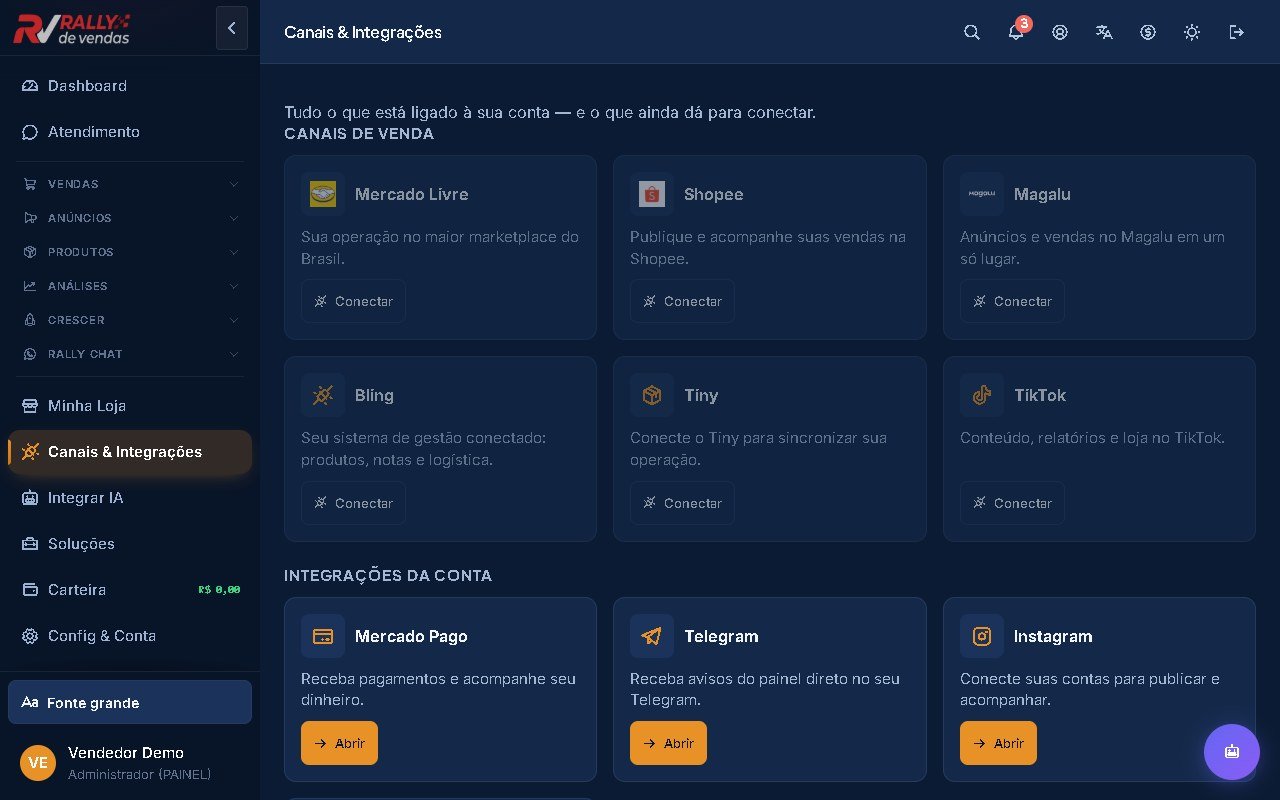Click the Magalu logo icon

pyautogui.click(x=982, y=194)
